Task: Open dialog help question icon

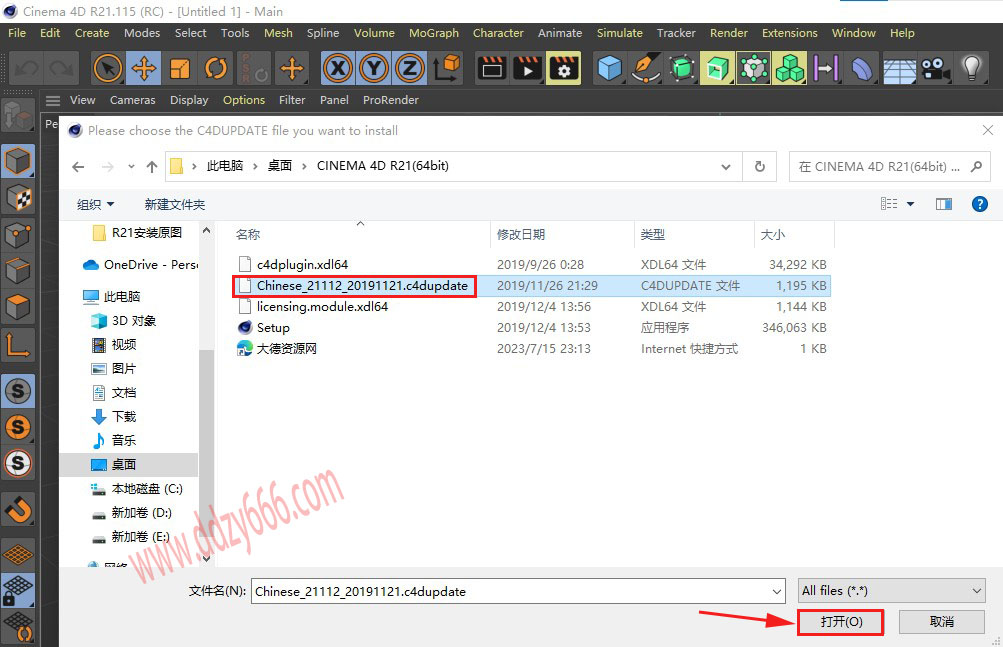Action: tap(979, 204)
